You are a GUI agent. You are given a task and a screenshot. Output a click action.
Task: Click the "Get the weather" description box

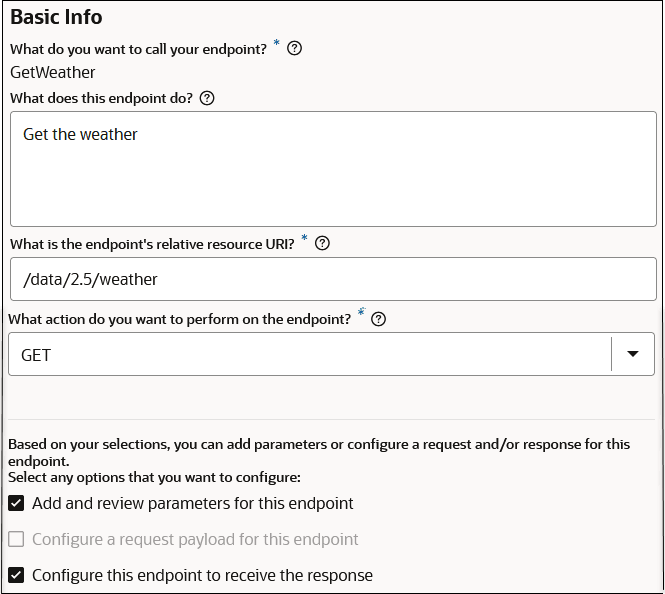(332, 168)
